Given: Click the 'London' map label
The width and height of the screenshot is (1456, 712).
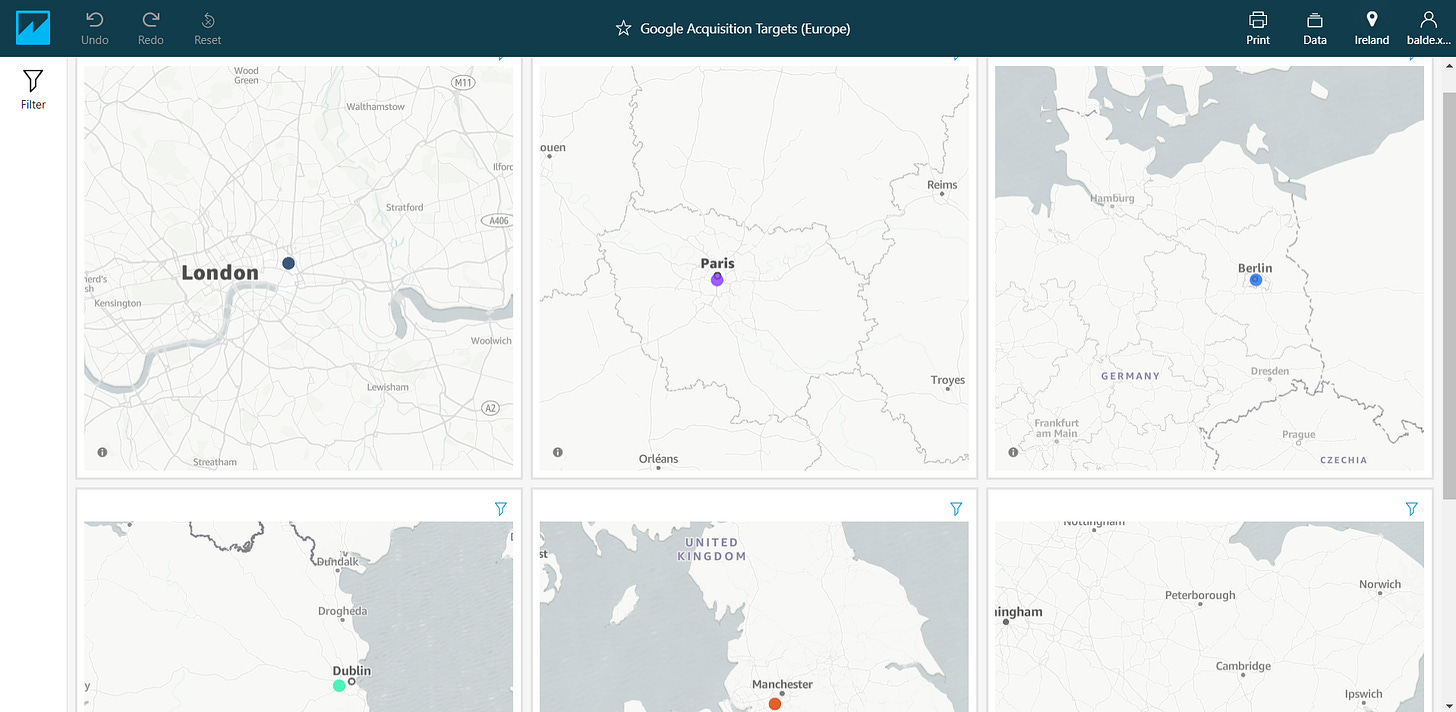Looking at the screenshot, I should point(220,272).
